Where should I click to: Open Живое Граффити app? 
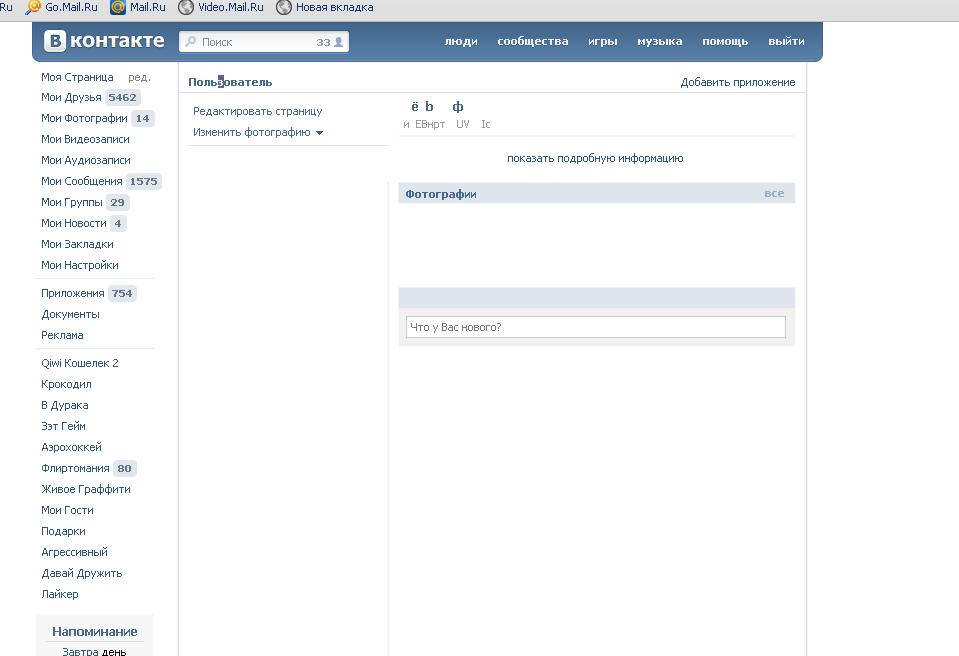pyautogui.click(x=86, y=489)
